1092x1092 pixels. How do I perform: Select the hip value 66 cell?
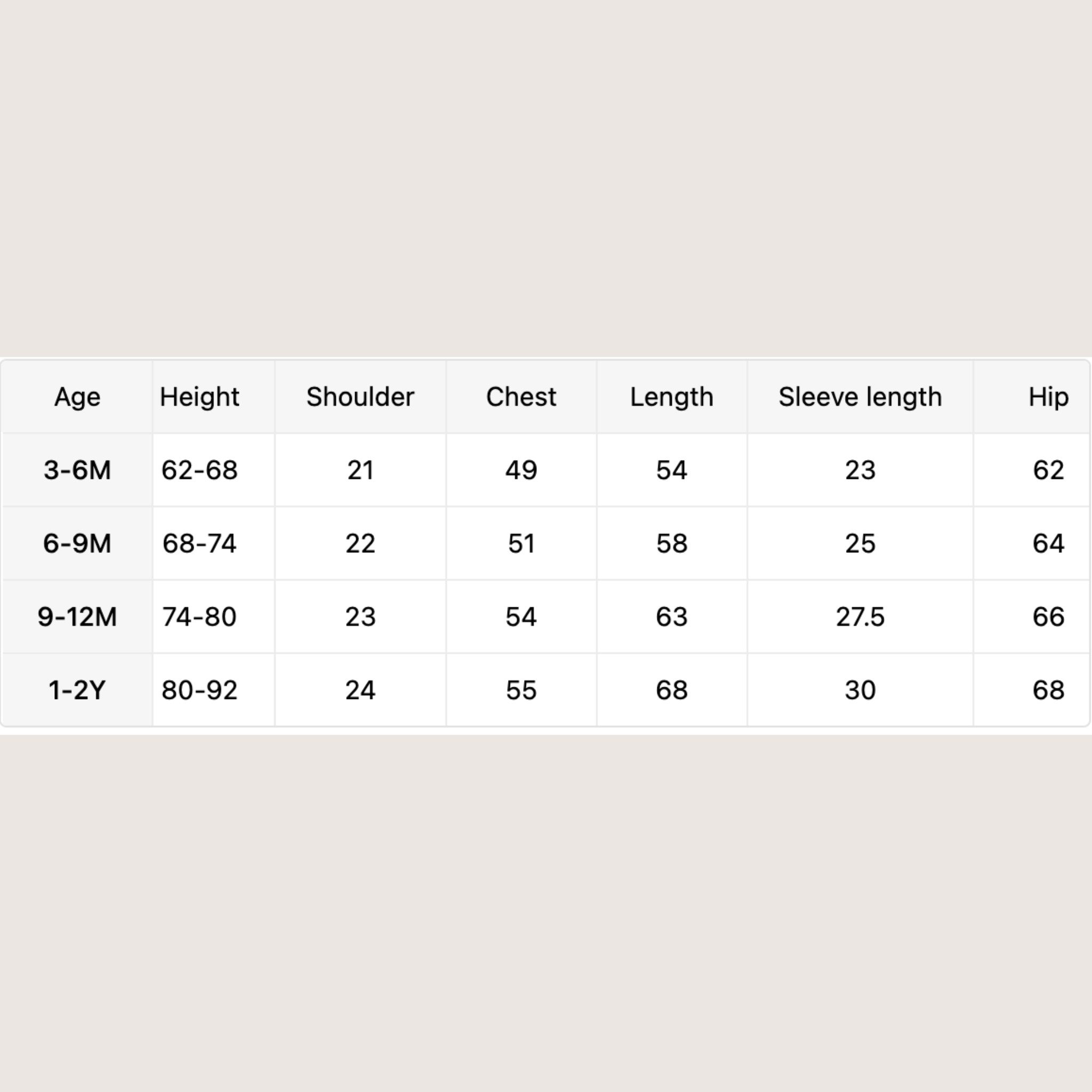(1048, 617)
